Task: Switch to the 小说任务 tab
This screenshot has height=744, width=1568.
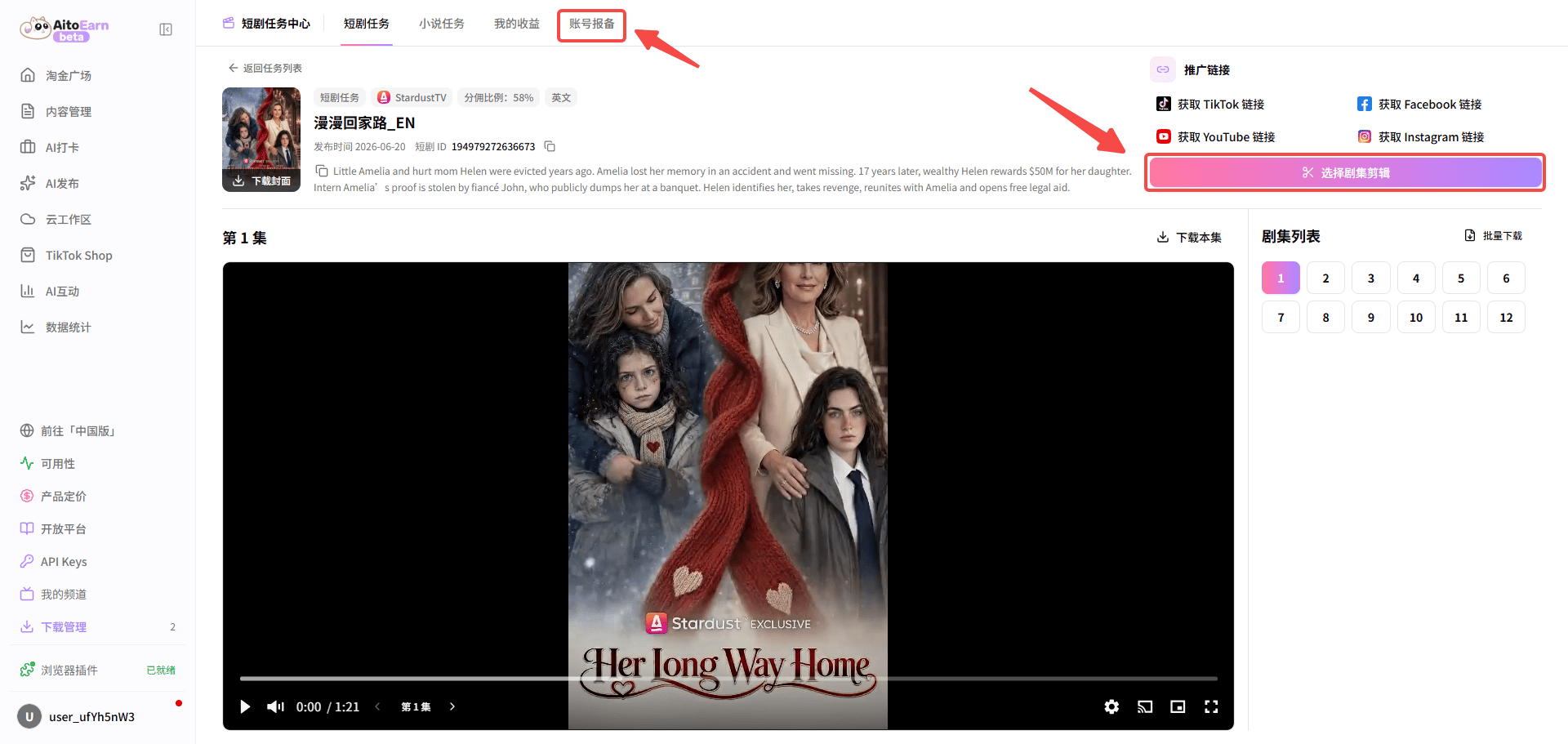Action: point(442,24)
